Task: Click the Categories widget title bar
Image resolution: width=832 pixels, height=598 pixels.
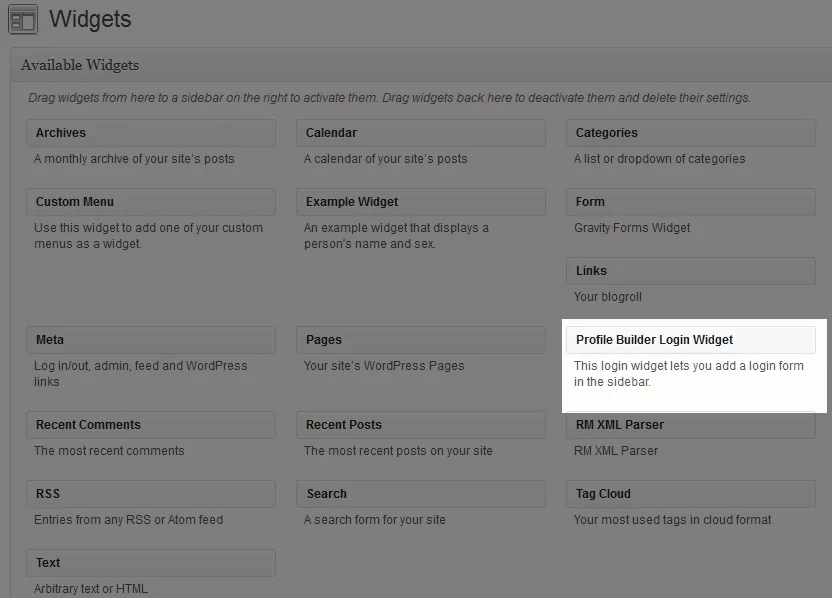Action: [x=690, y=133]
